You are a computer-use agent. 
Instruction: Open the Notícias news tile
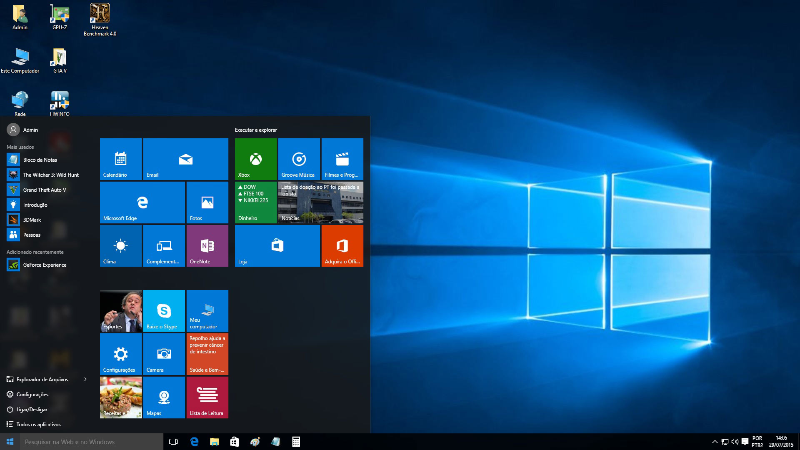[x=321, y=203]
